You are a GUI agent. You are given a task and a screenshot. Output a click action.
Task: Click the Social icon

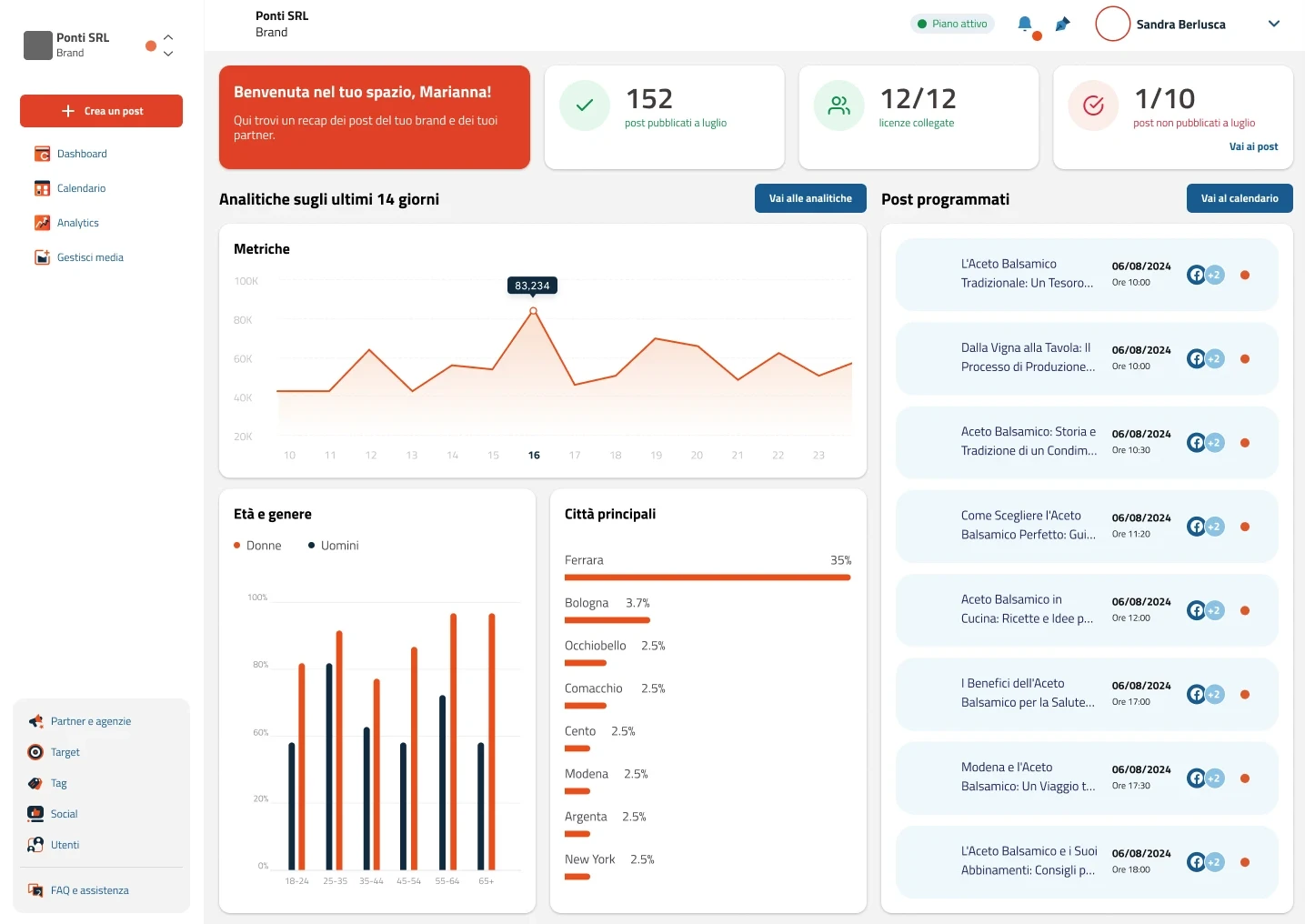[x=35, y=814]
